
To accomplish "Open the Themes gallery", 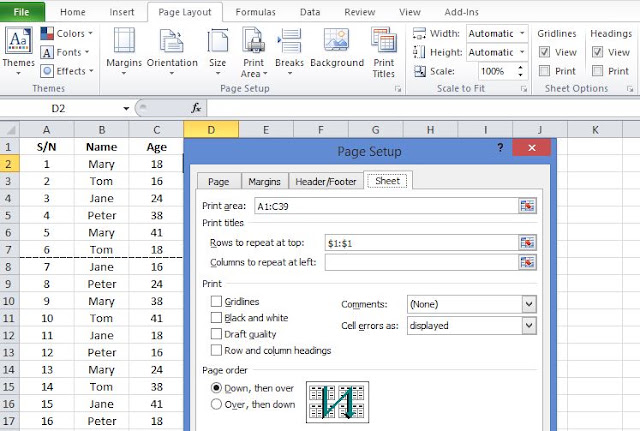I will (18, 51).
